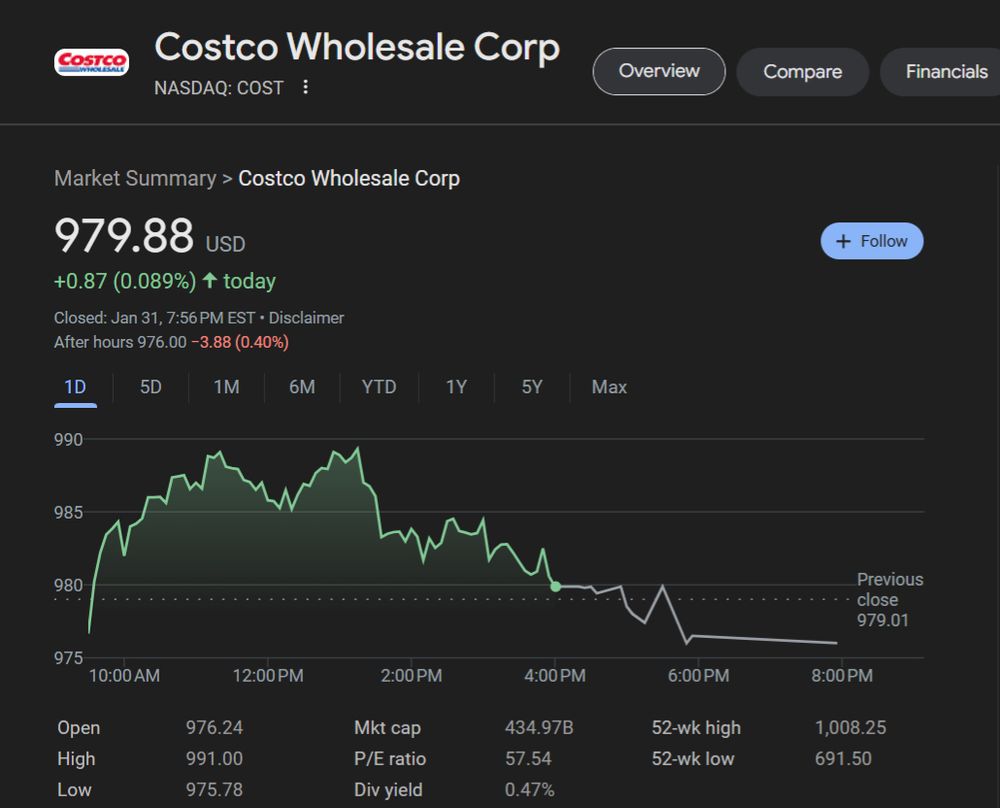Open the Disclaimer link
1000x808 pixels.
(x=306, y=318)
